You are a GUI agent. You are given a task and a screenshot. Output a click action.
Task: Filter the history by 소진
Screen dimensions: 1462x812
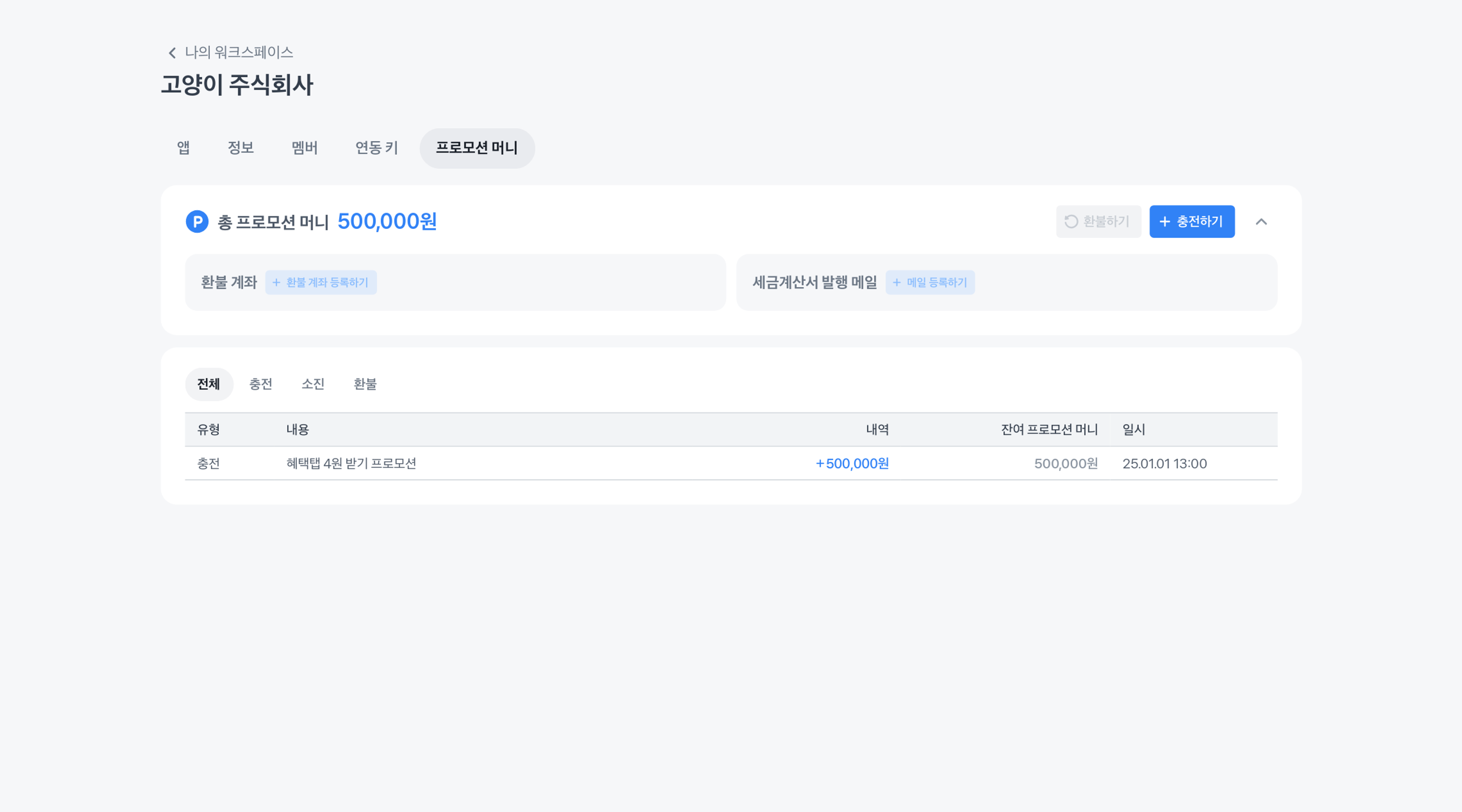[x=313, y=384]
